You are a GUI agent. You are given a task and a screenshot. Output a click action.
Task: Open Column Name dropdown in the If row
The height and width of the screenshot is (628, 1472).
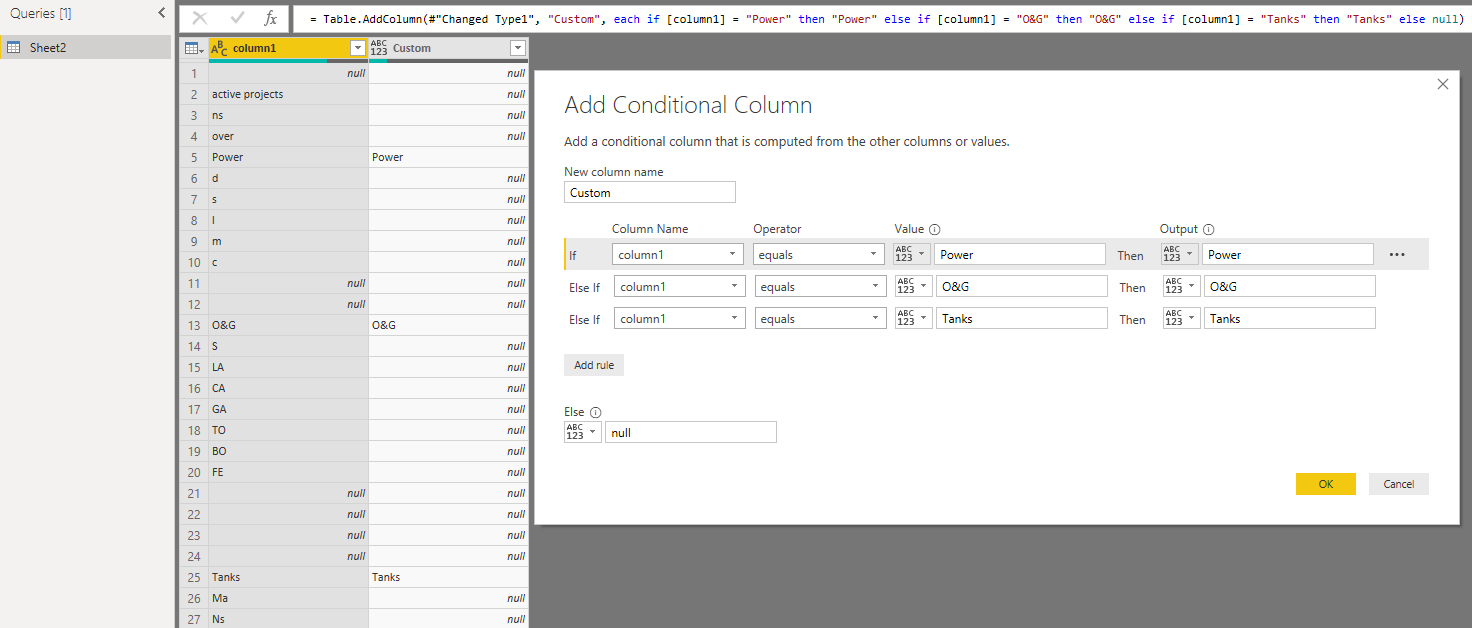coord(678,254)
